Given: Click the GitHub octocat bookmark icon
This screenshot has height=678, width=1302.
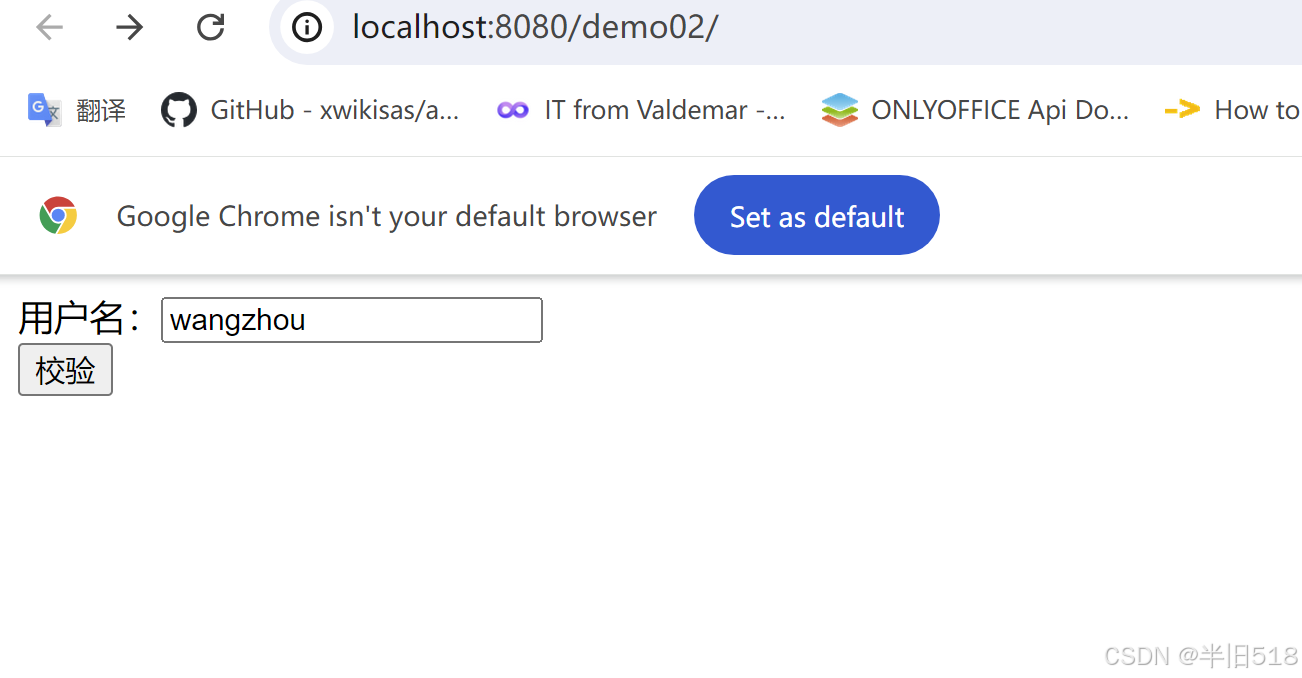Looking at the screenshot, I should 179,110.
